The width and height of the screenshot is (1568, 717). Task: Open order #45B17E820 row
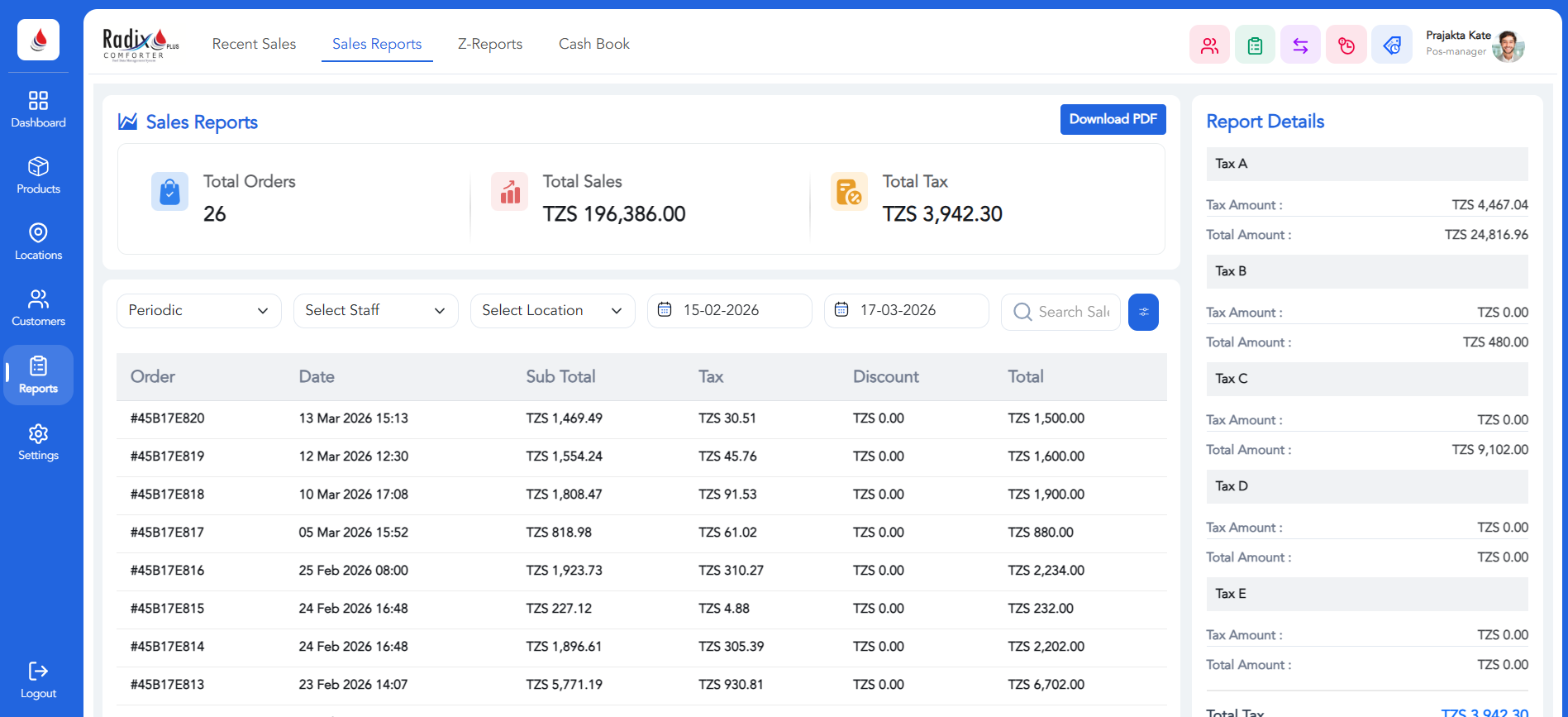[168, 418]
